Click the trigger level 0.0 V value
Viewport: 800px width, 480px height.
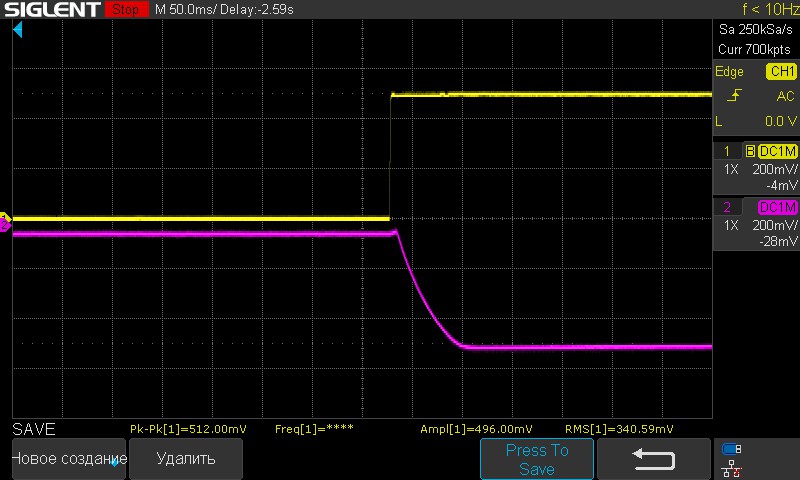[x=781, y=121]
